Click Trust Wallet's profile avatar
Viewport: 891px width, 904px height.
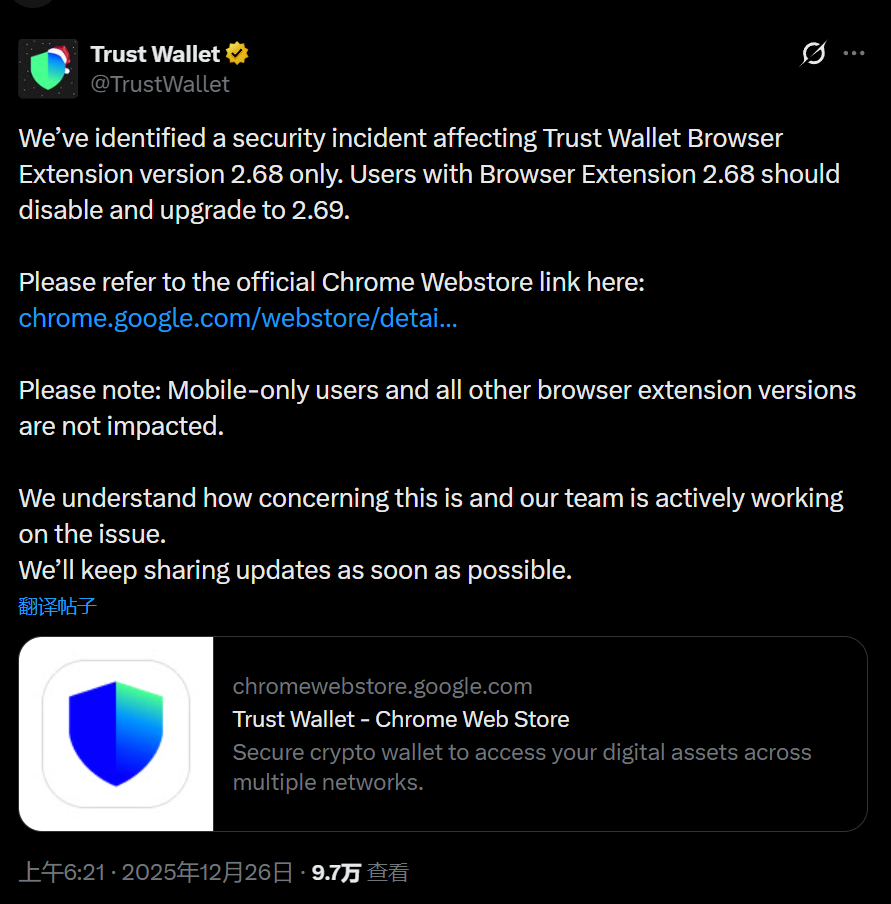48,68
